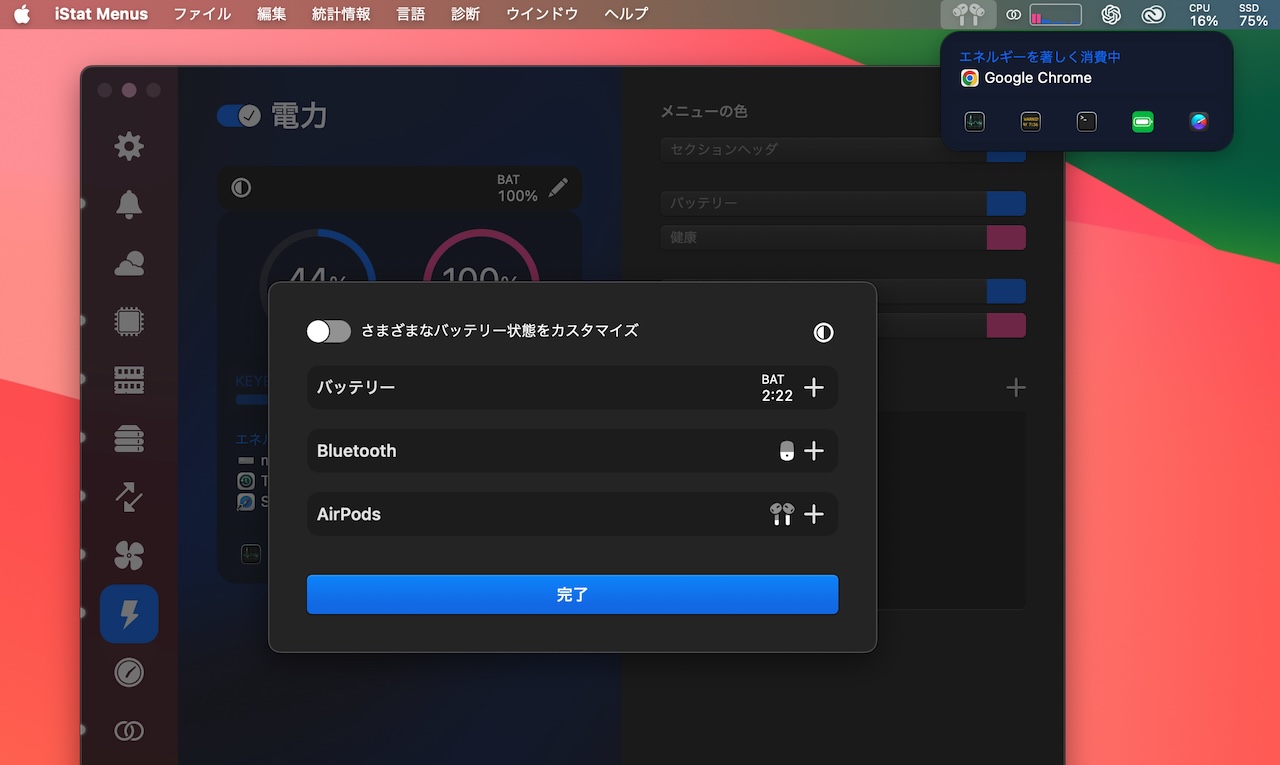Enable さまざまなバッテリー状態をカスタマイズ toggle
Image resolution: width=1280 pixels, height=765 pixels.
329,331
